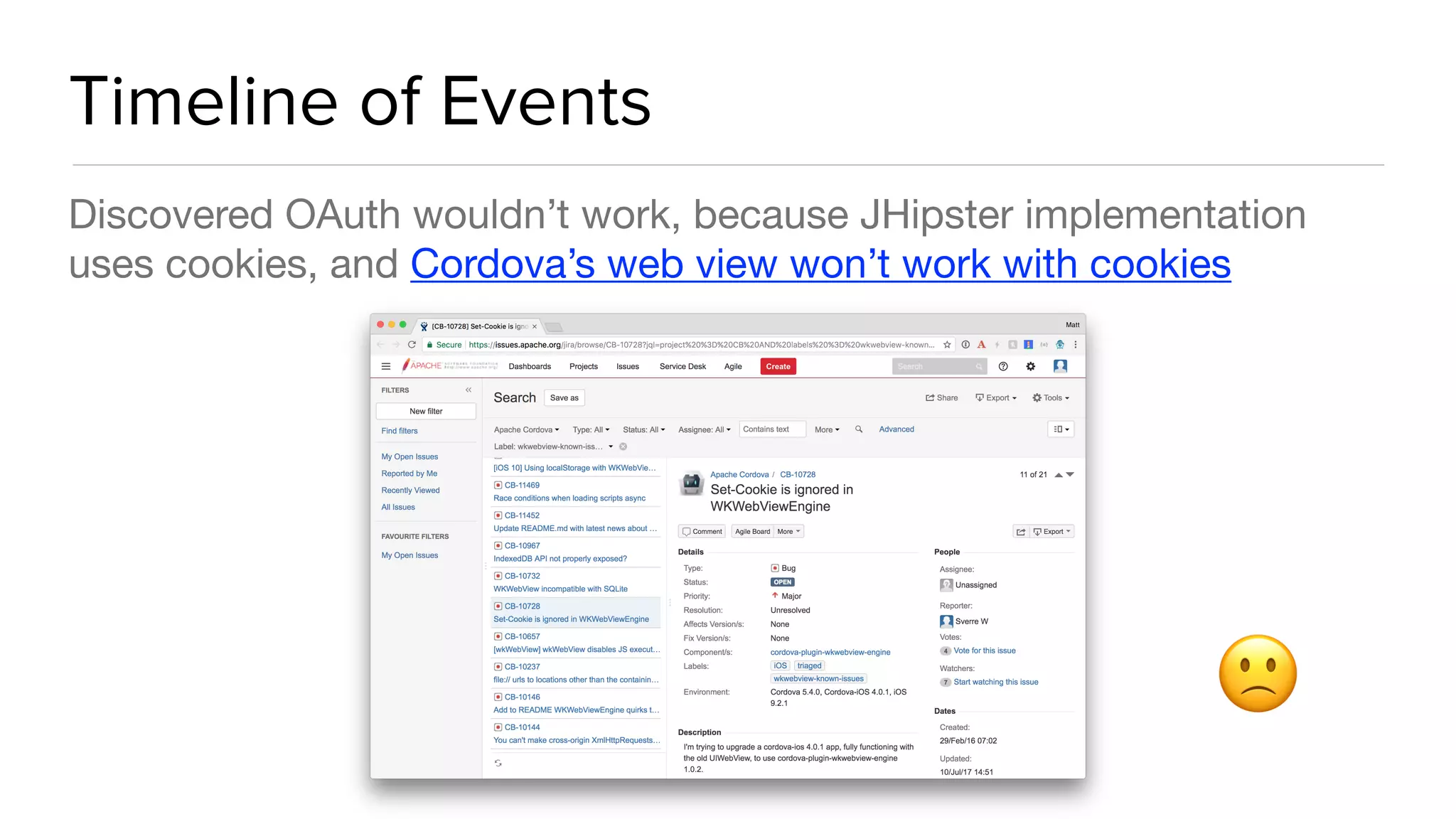This screenshot has height=819, width=1456.
Task: Expand Type: All dropdown
Action: click(x=591, y=430)
